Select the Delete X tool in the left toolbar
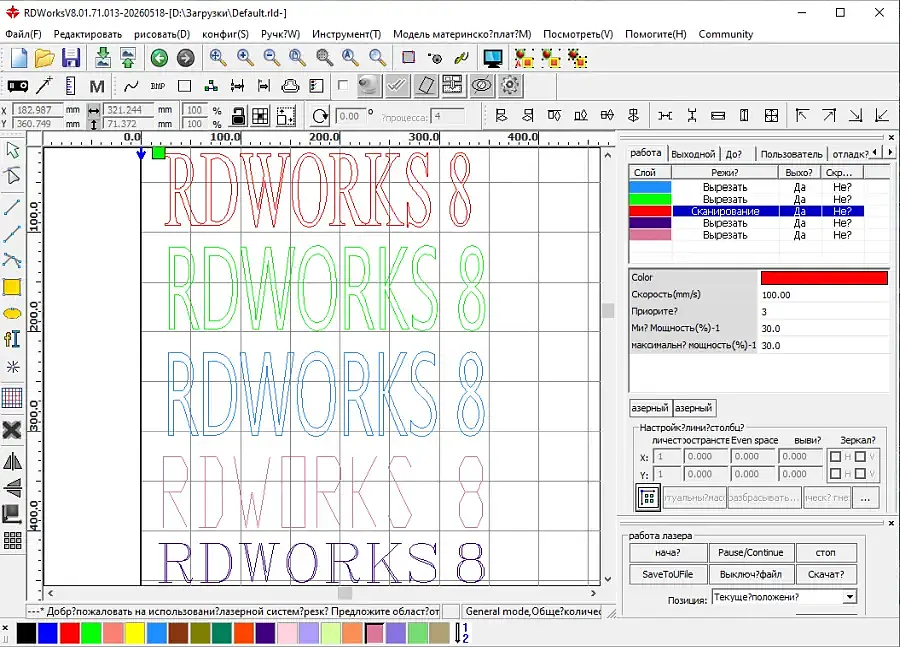 (x=12, y=429)
